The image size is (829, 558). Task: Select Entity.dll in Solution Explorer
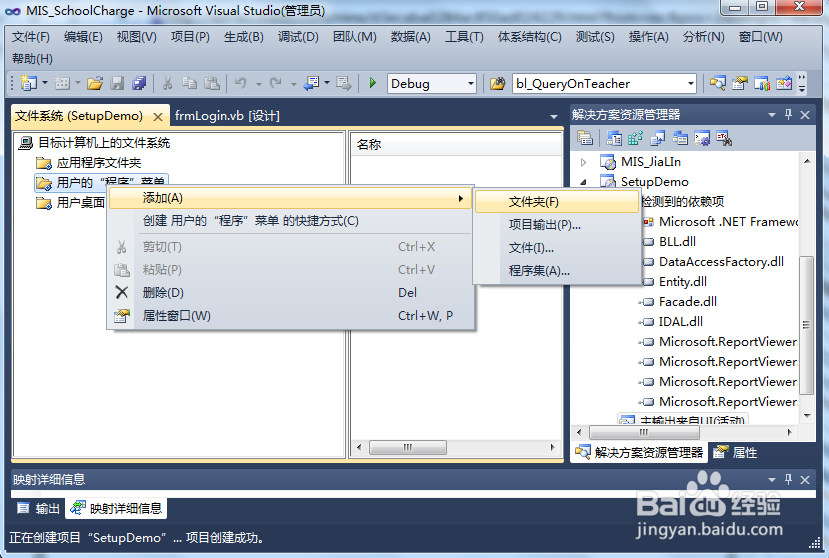tap(683, 282)
